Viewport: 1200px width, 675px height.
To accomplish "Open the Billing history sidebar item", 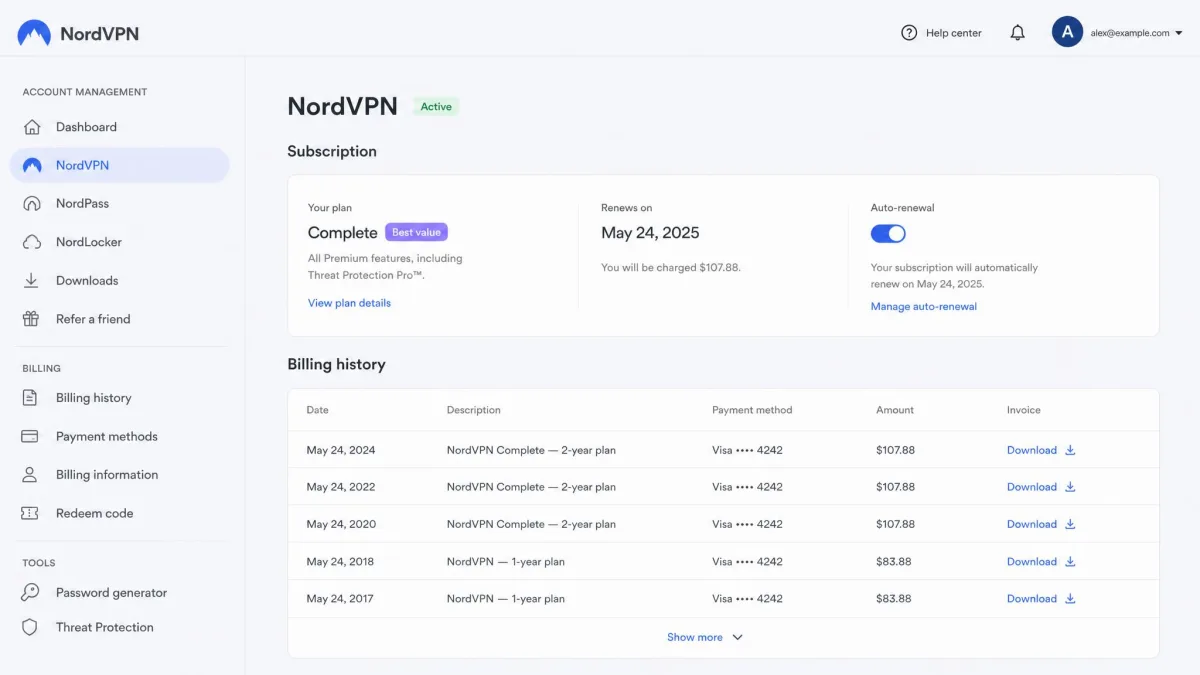I will click(120, 398).
